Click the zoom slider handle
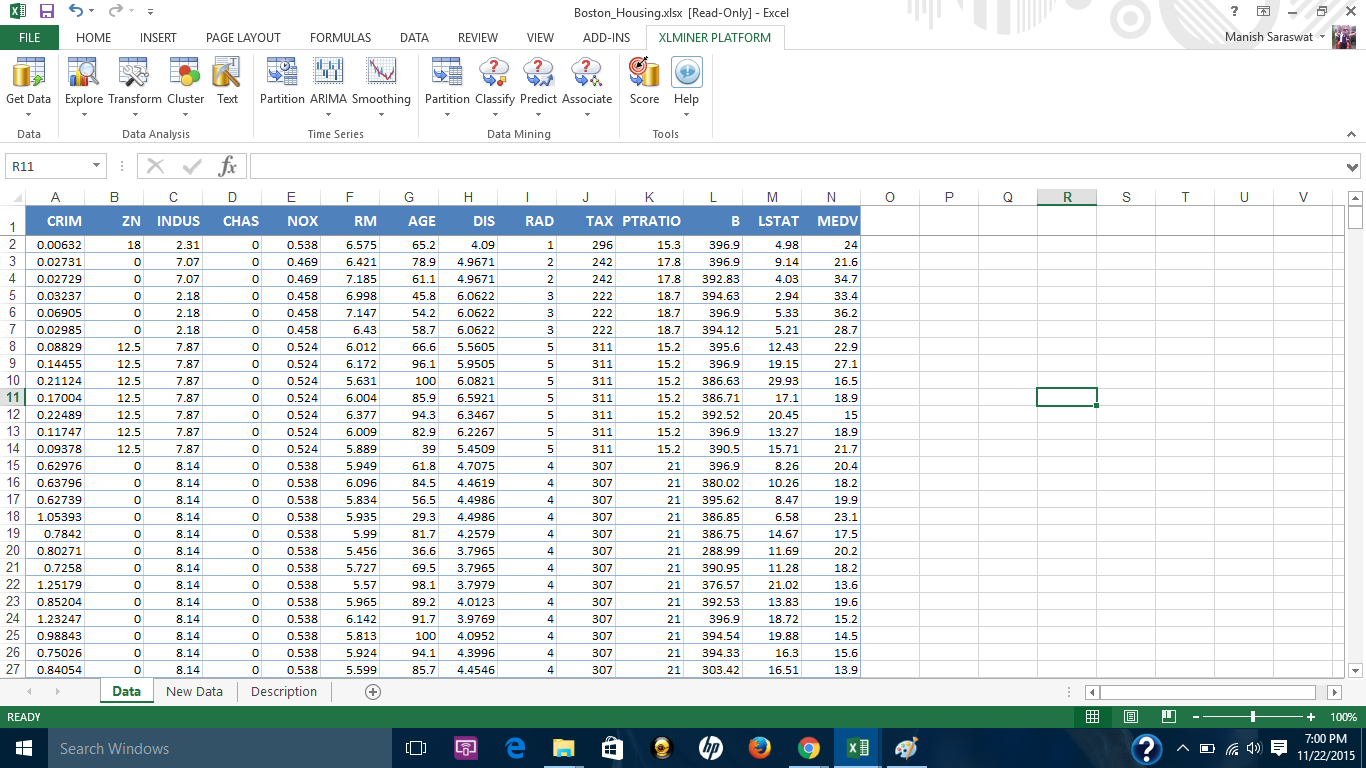This screenshot has width=1366, height=768. (1253, 717)
